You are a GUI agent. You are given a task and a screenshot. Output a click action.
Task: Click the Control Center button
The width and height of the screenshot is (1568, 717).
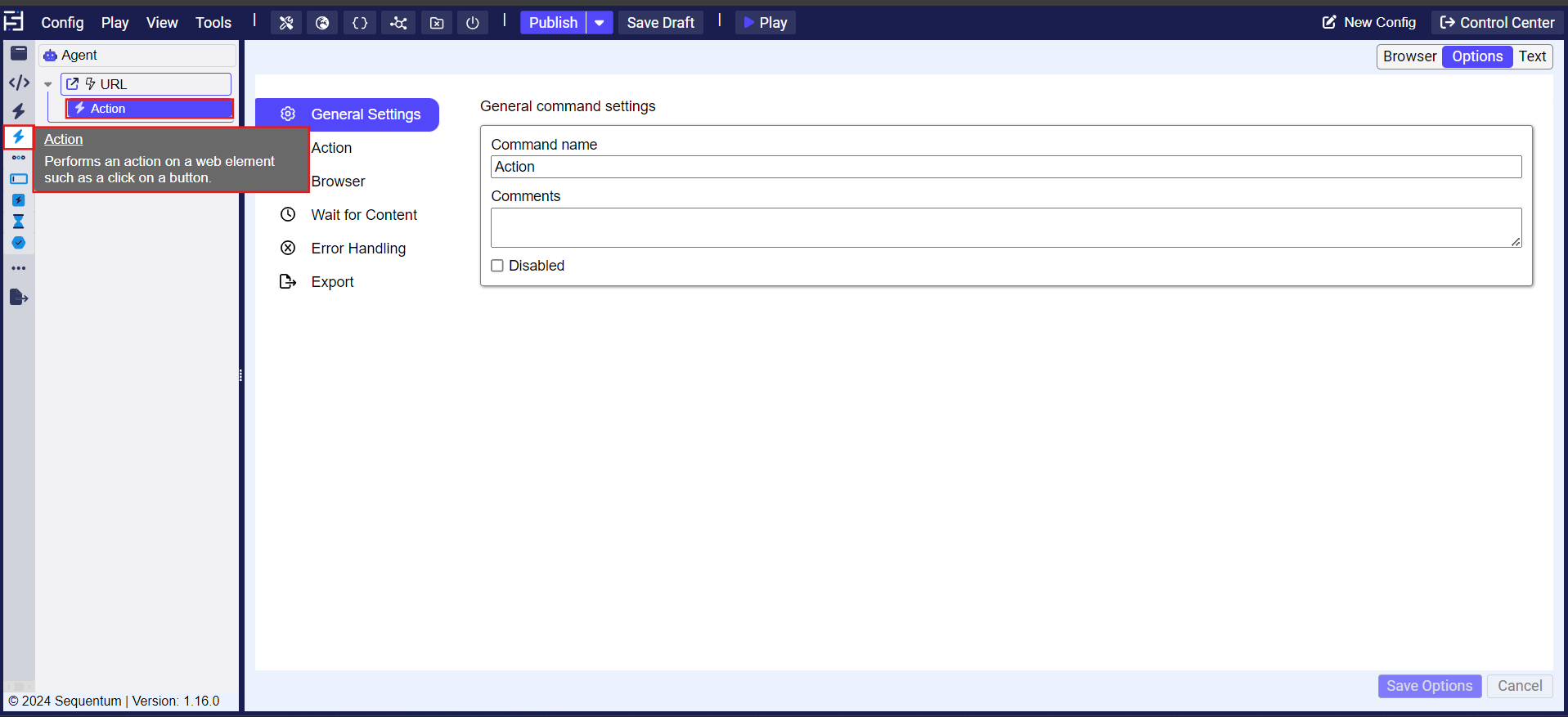pos(1497,23)
